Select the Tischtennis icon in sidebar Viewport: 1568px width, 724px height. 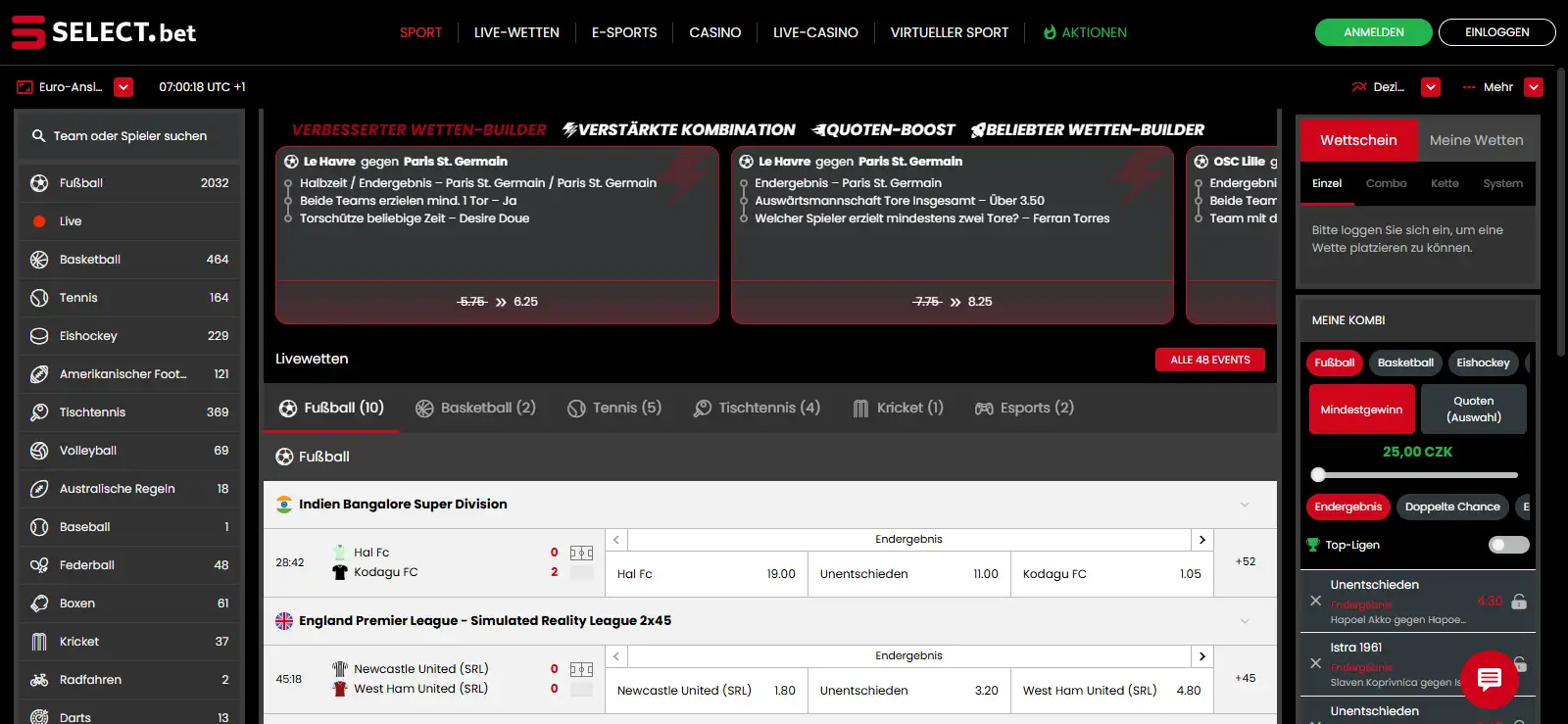coord(39,412)
